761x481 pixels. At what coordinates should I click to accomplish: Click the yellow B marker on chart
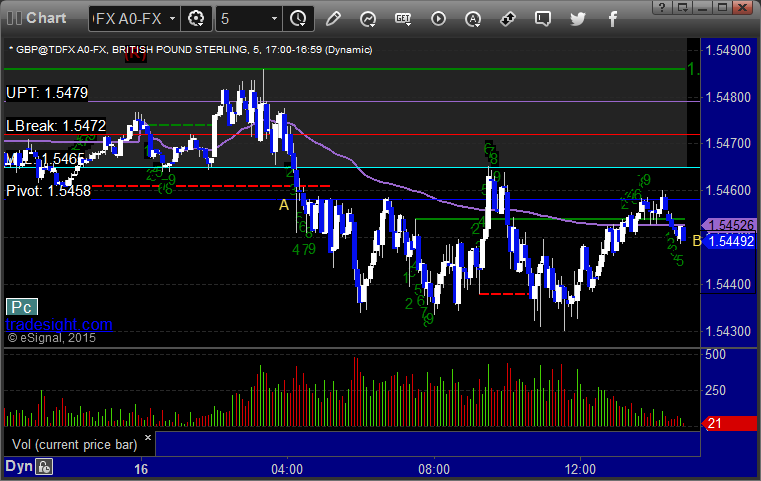point(696,241)
